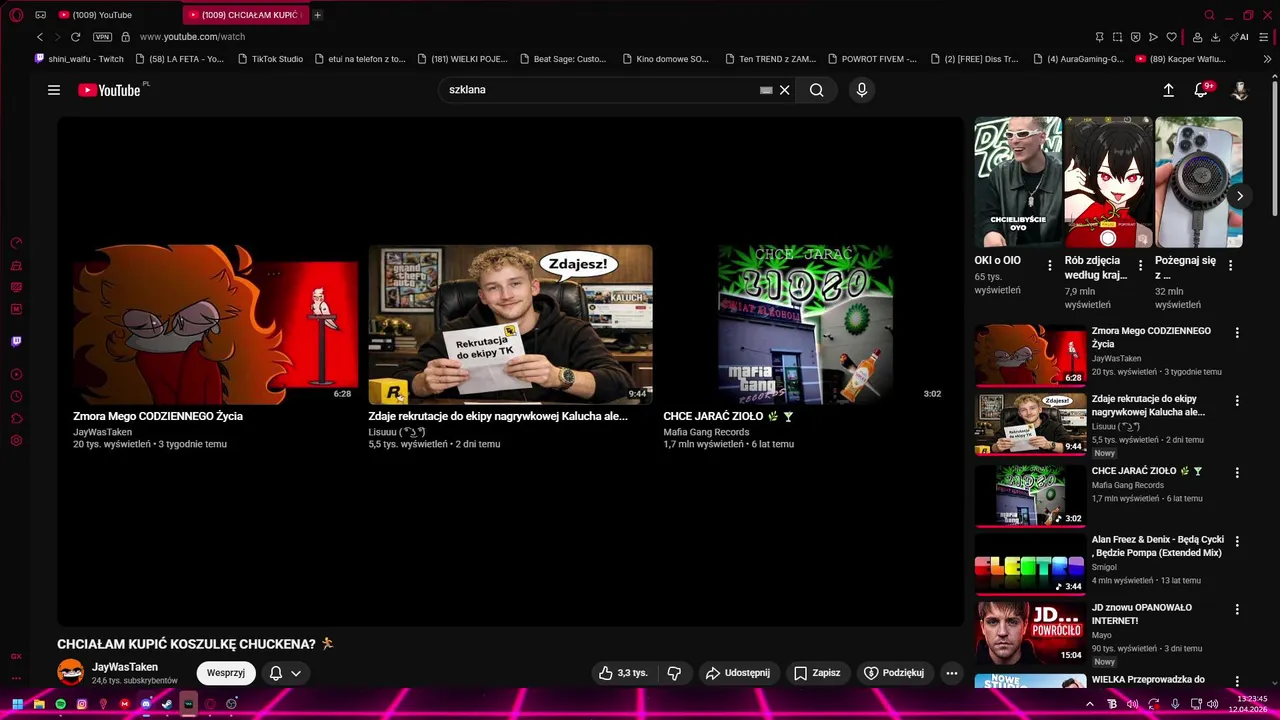Open the create/upload video icon
This screenshot has width=1280, height=720.
pyautogui.click(x=1168, y=90)
